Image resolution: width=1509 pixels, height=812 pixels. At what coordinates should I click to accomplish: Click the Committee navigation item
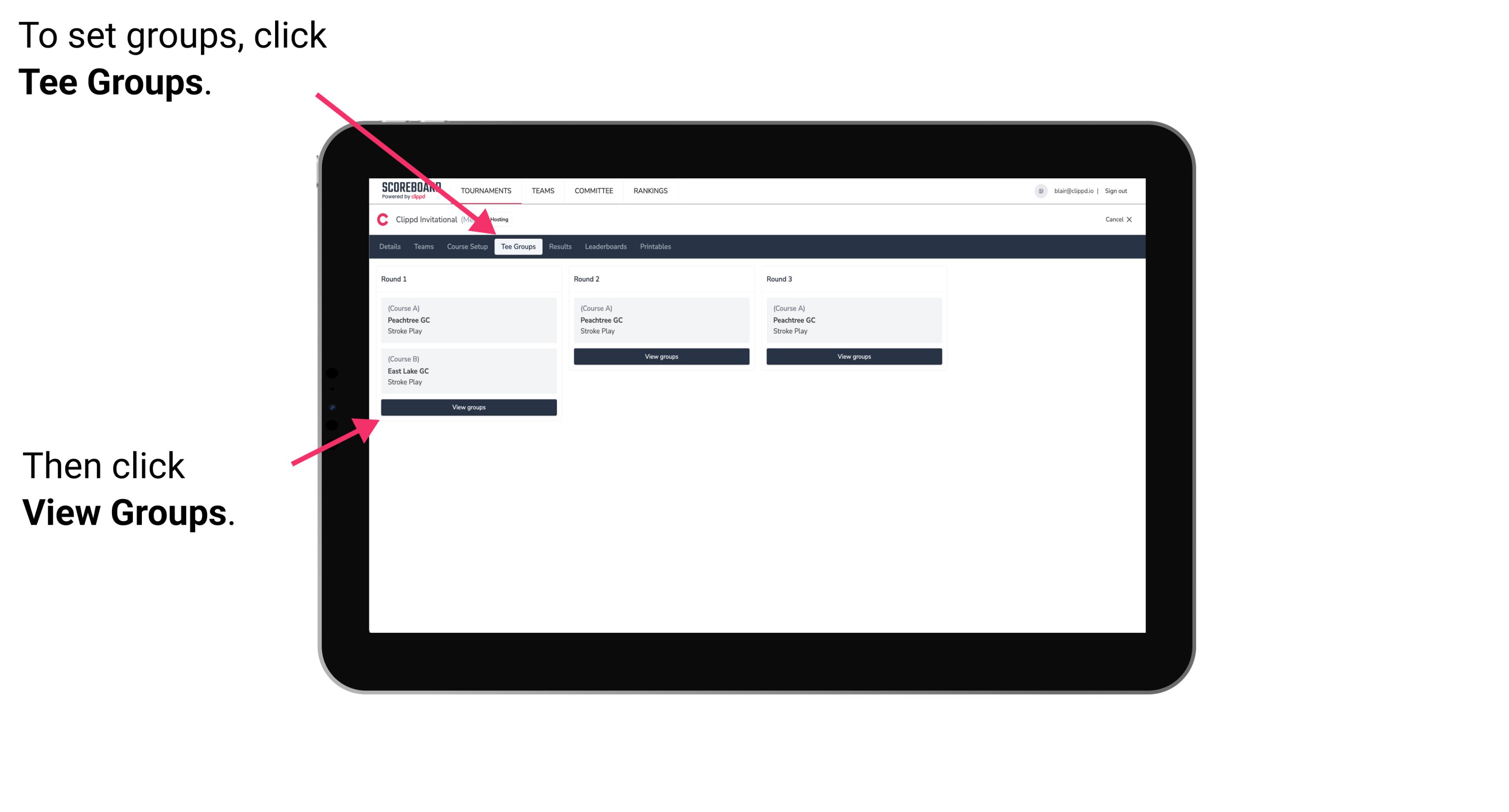[595, 190]
